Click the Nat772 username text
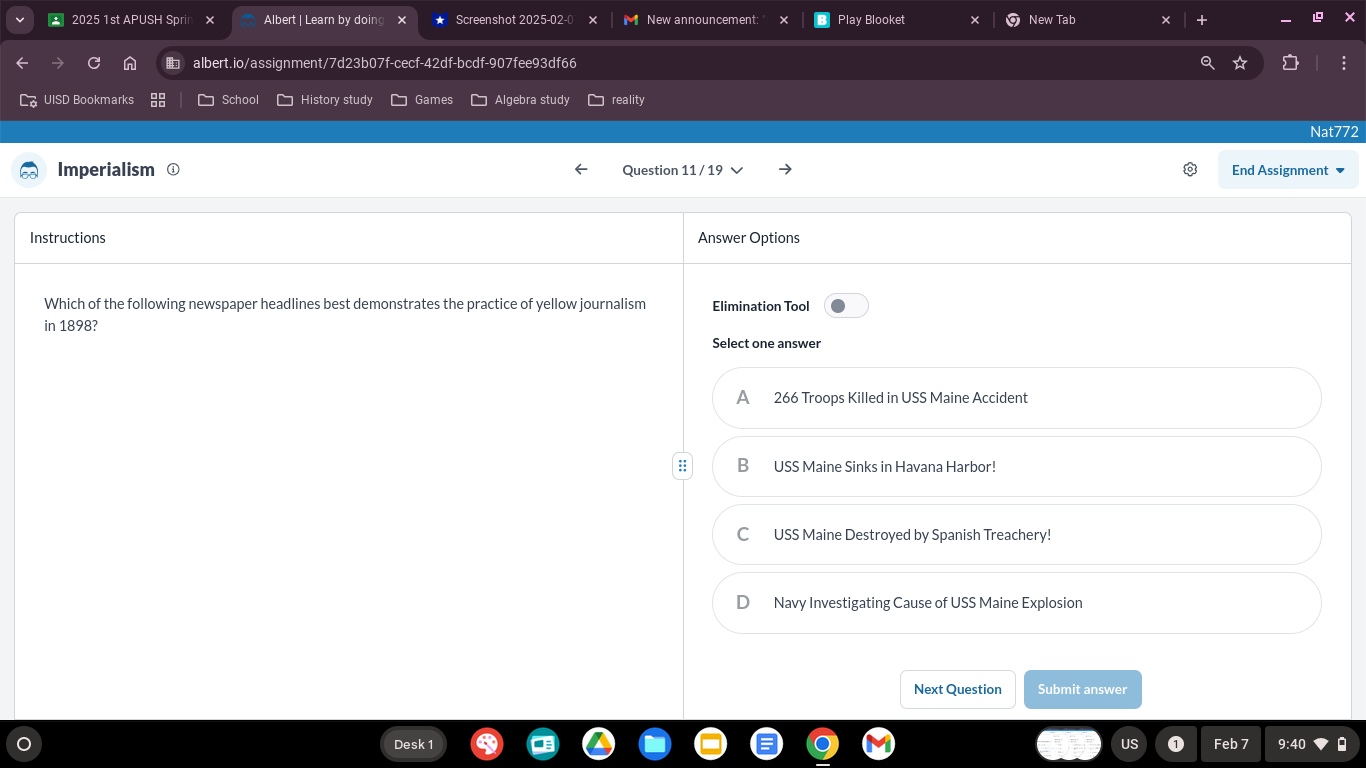Screen dimensions: 1366x768 [1334, 132]
